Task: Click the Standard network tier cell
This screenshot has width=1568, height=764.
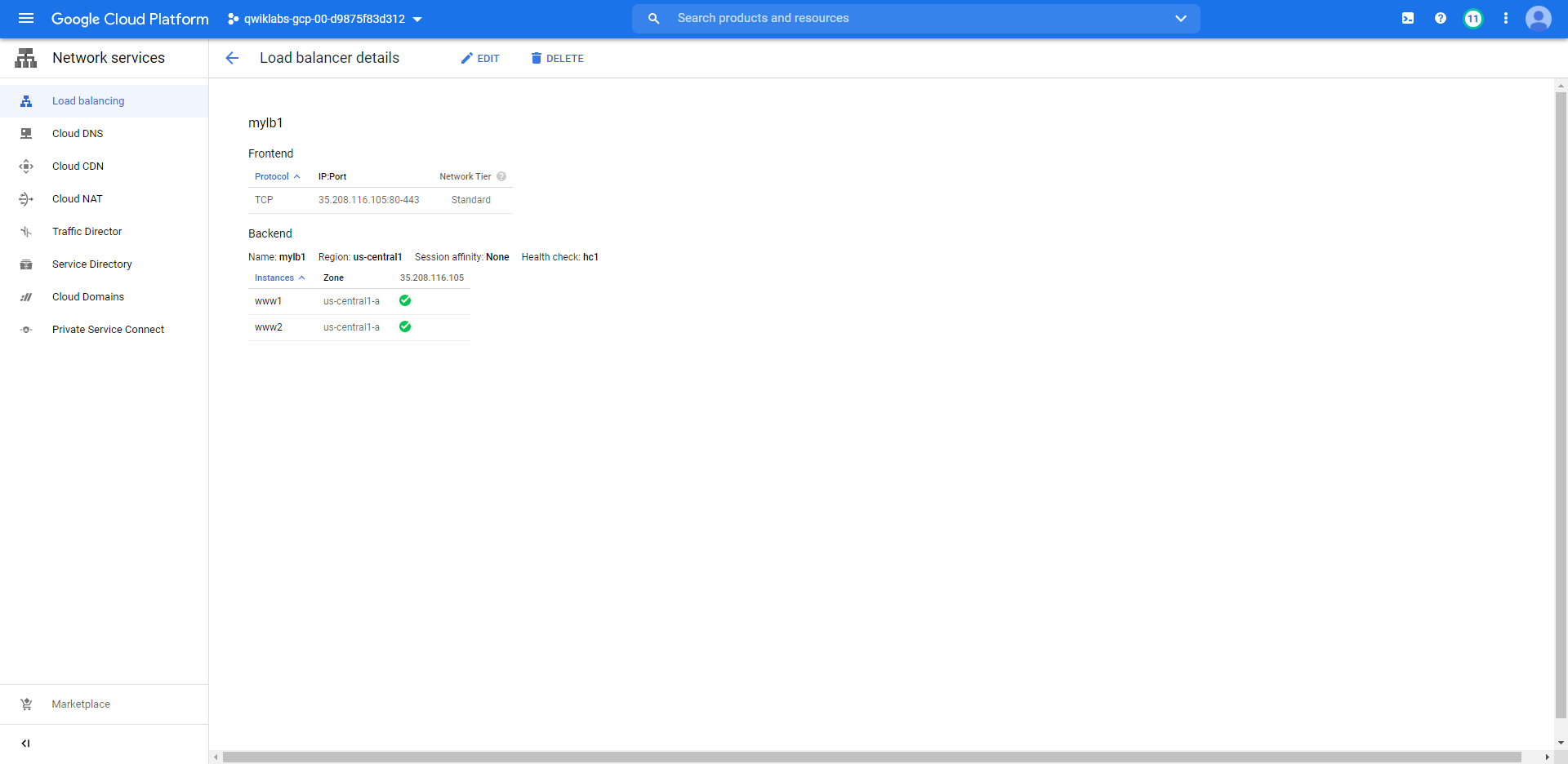Action: point(471,200)
